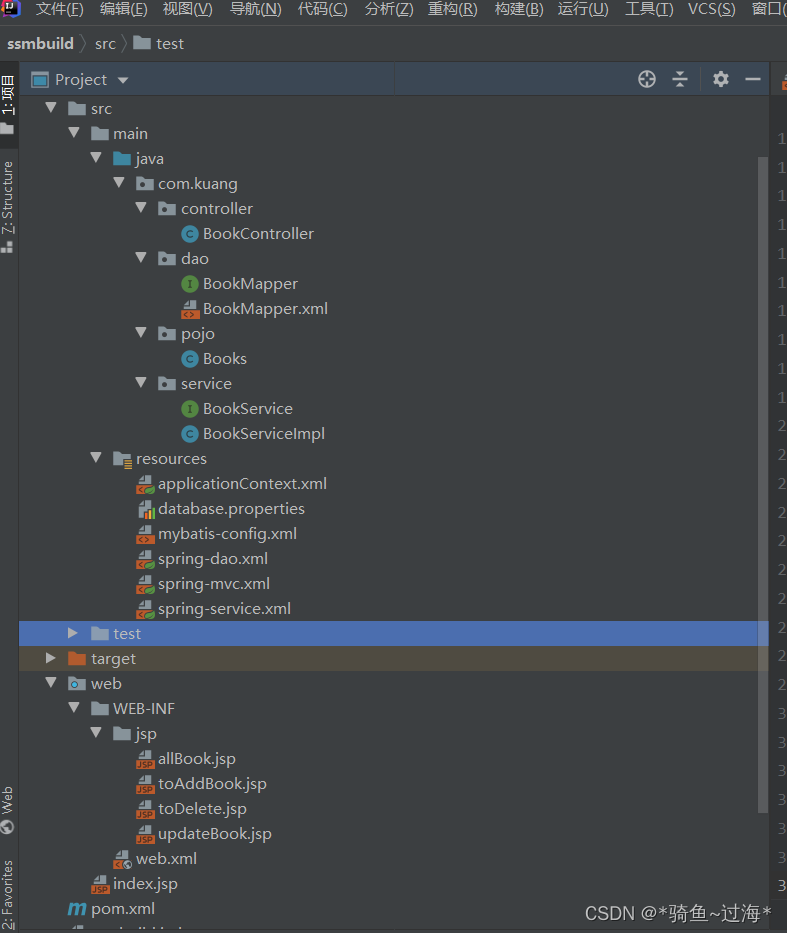Open the 视图(V) menu
The width and height of the screenshot is (787, 933).
(x=187, y=9)
